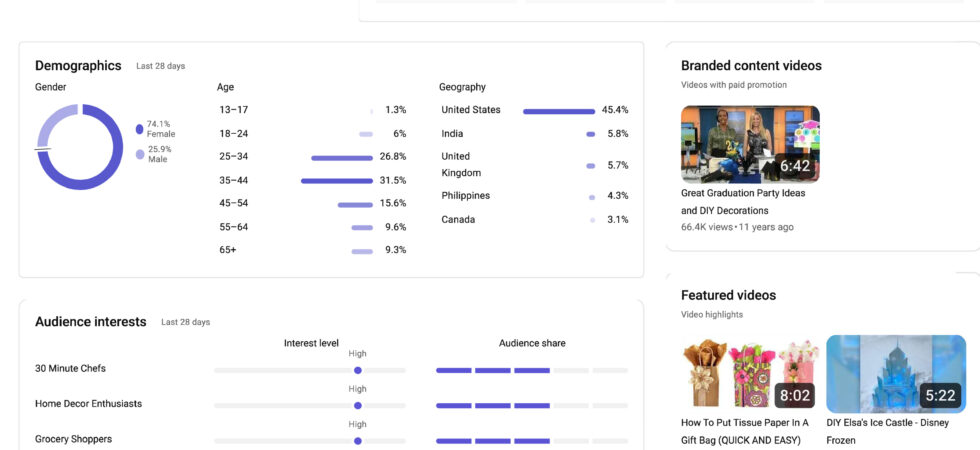980x450 pixels.
Task: Open the Great Graduation Party Ideas thumbnail
Action: [750, 144]
